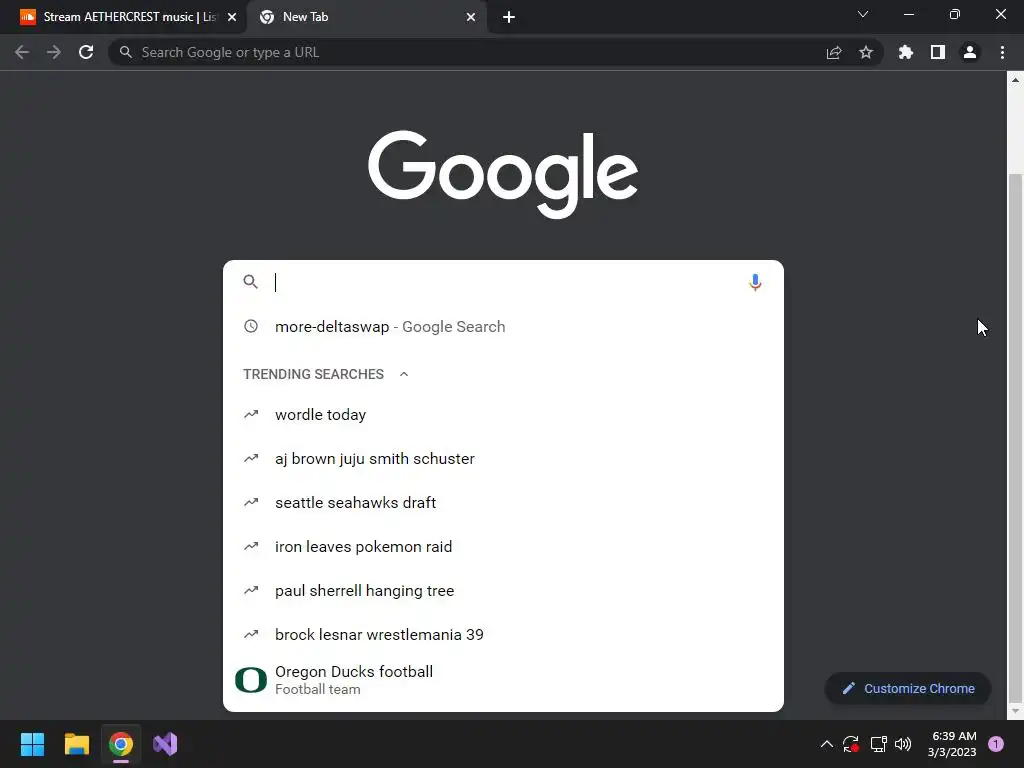Viewport: 1024px width, 768px height.
Task: Click the magnifier icon in Google search box
Action: (x=251, y=281)
